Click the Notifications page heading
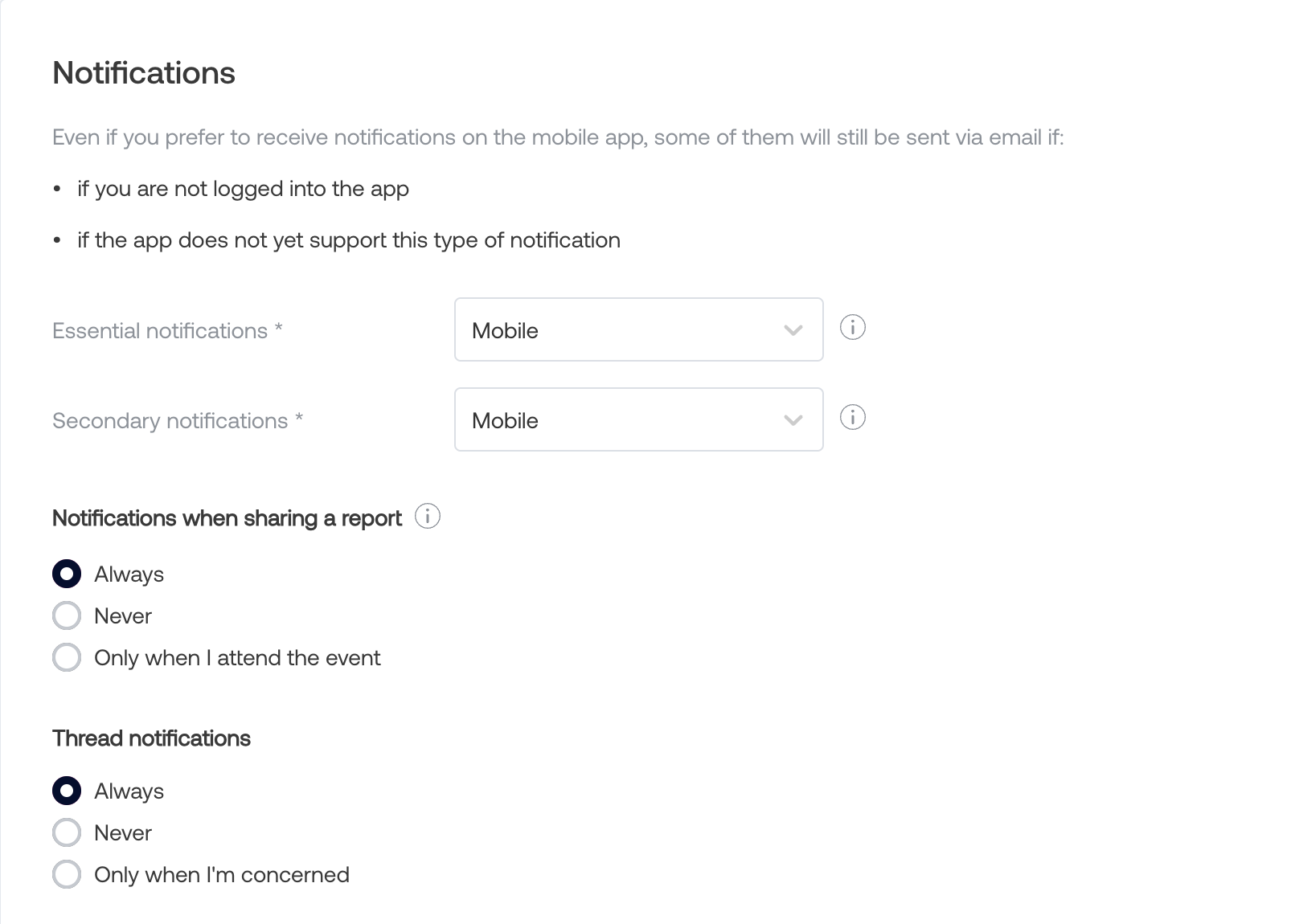 click(x=144, y=73)
